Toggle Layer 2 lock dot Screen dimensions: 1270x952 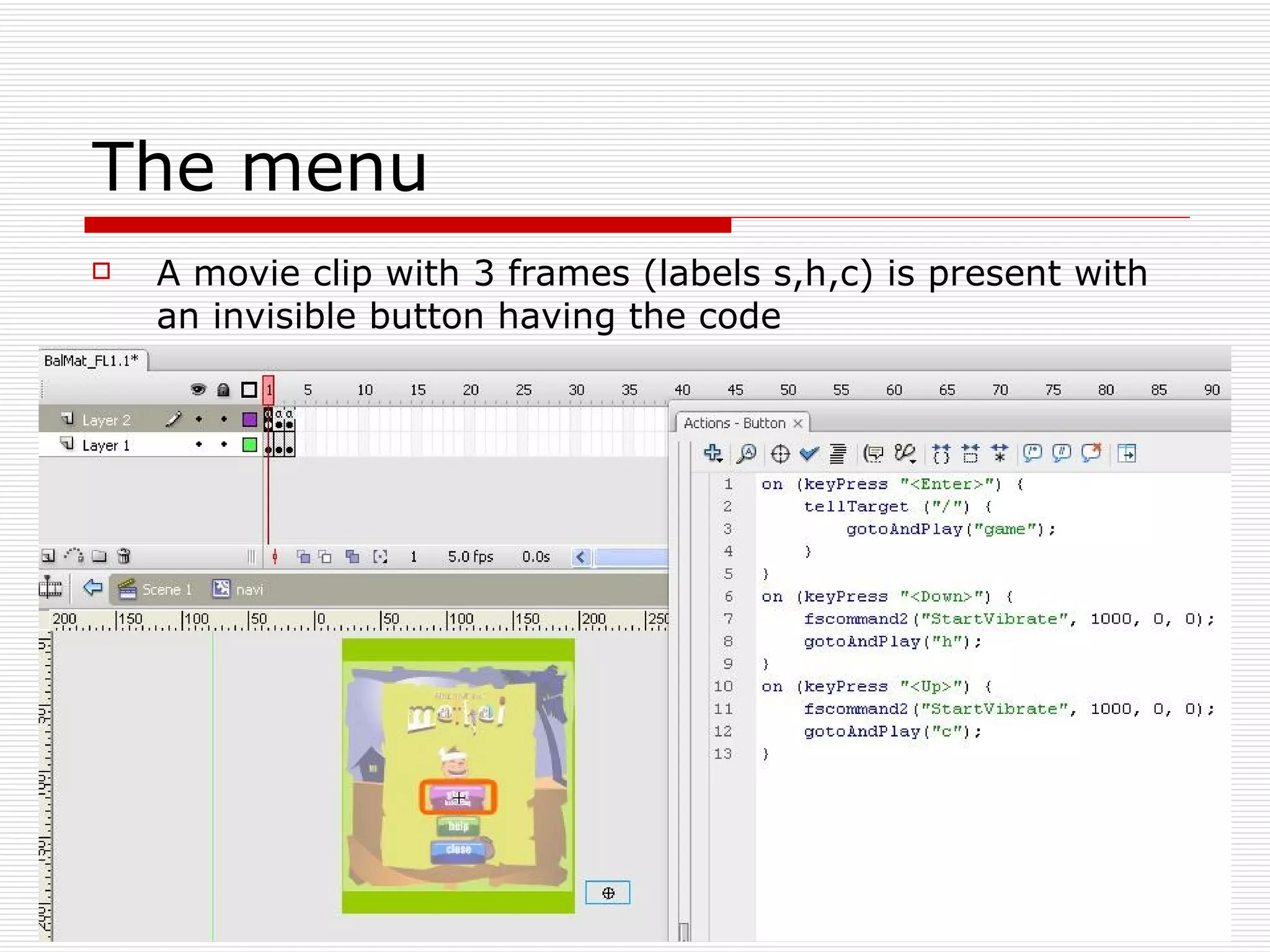tap(224, 420)
